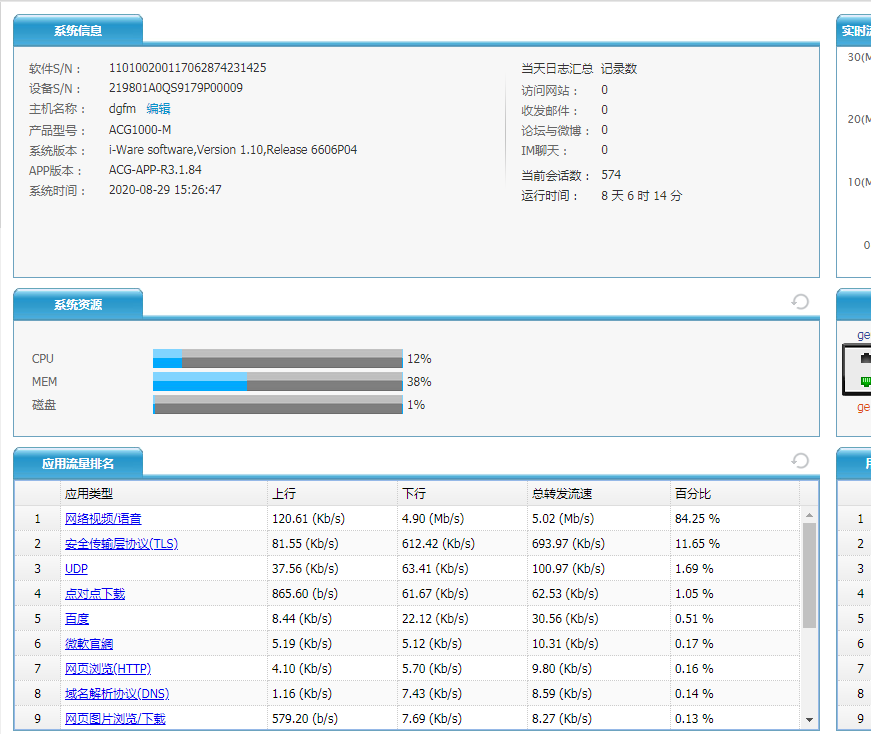Click the traffic table scrollbar thumb
This screenshot has width=871, height=734.
point(809,576)
